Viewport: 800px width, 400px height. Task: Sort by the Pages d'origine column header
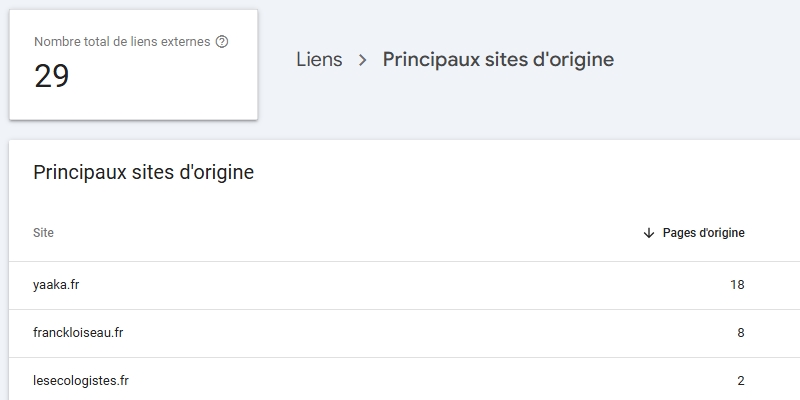point(703,233)
